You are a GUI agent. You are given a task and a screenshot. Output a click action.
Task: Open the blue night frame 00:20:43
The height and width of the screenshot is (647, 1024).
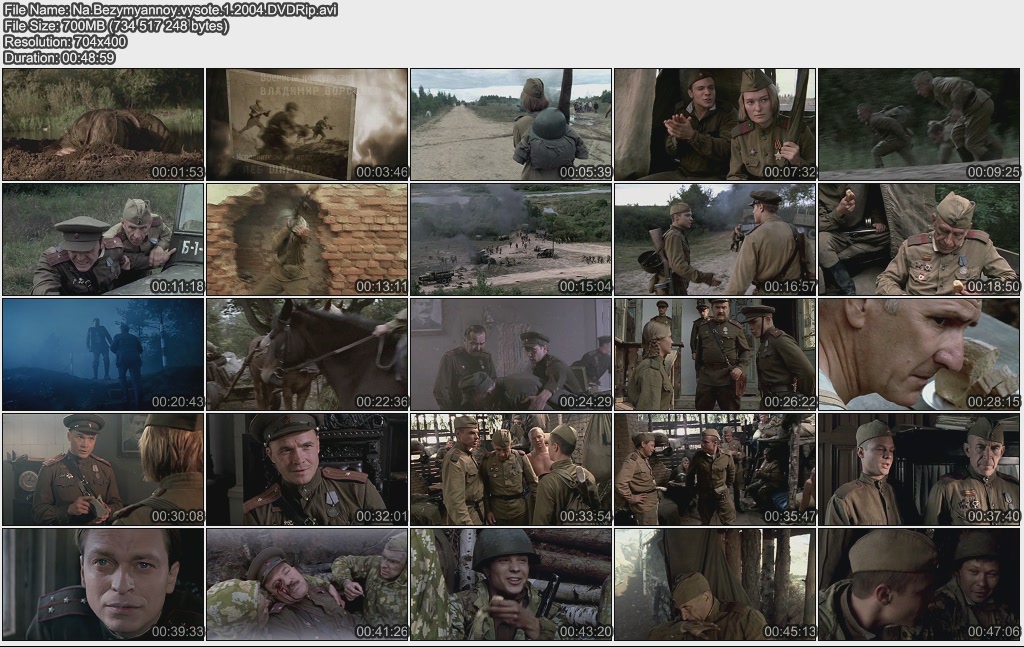coord(103,355)
